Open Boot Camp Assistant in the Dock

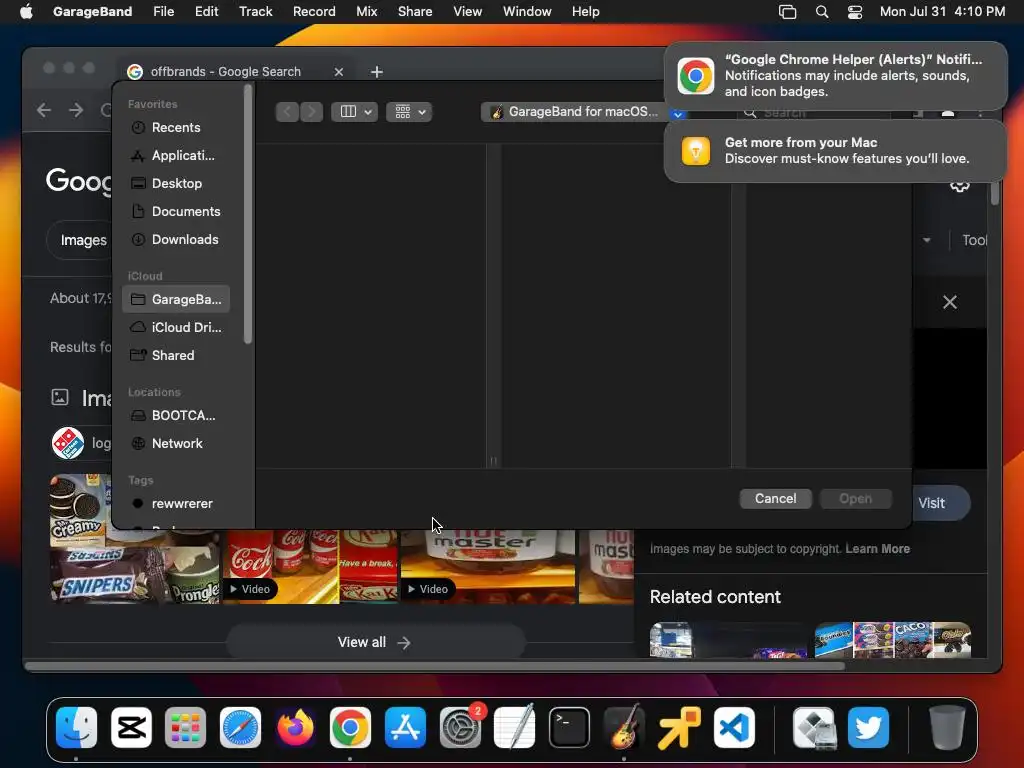point(814,727)
